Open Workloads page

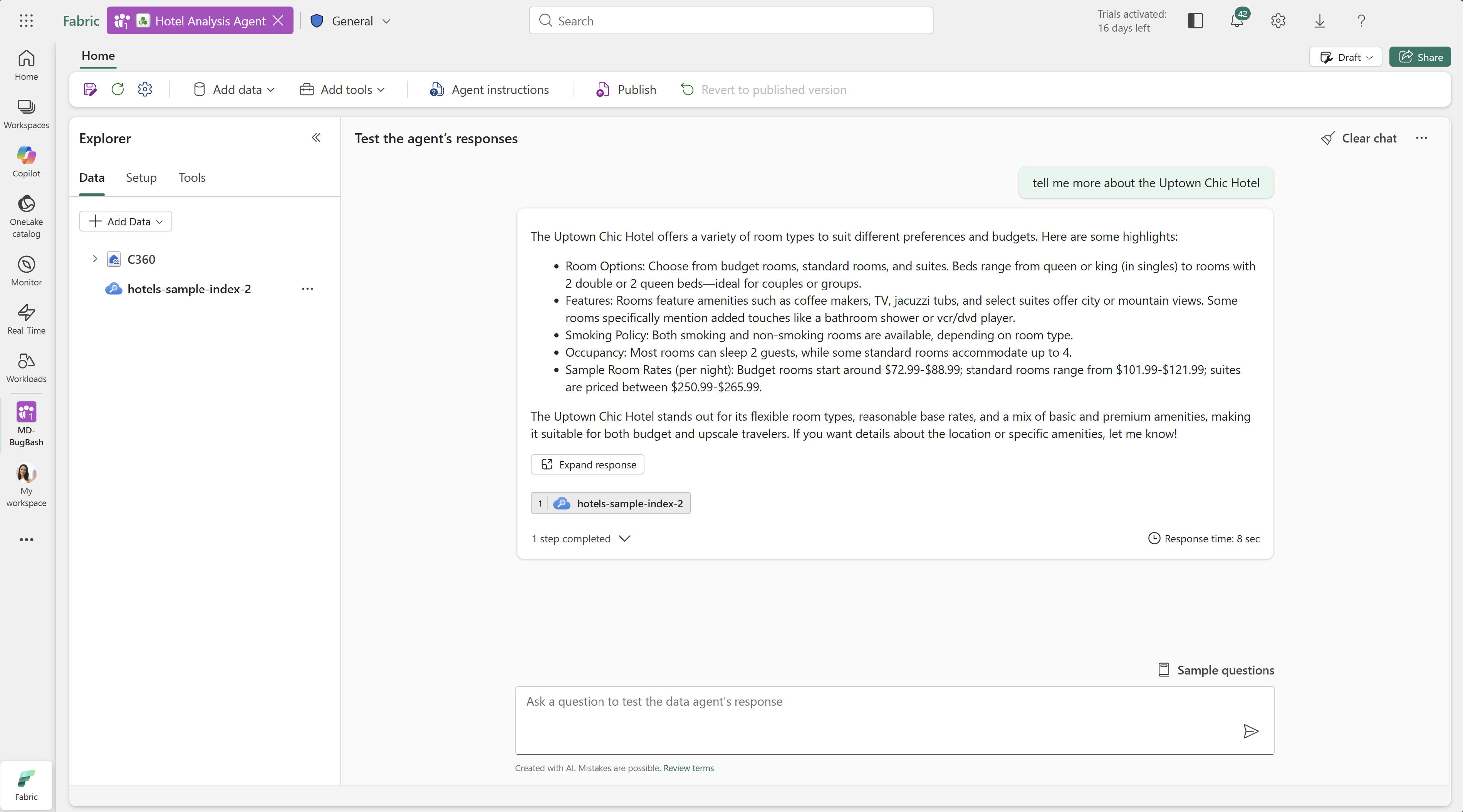click(26, 367)
